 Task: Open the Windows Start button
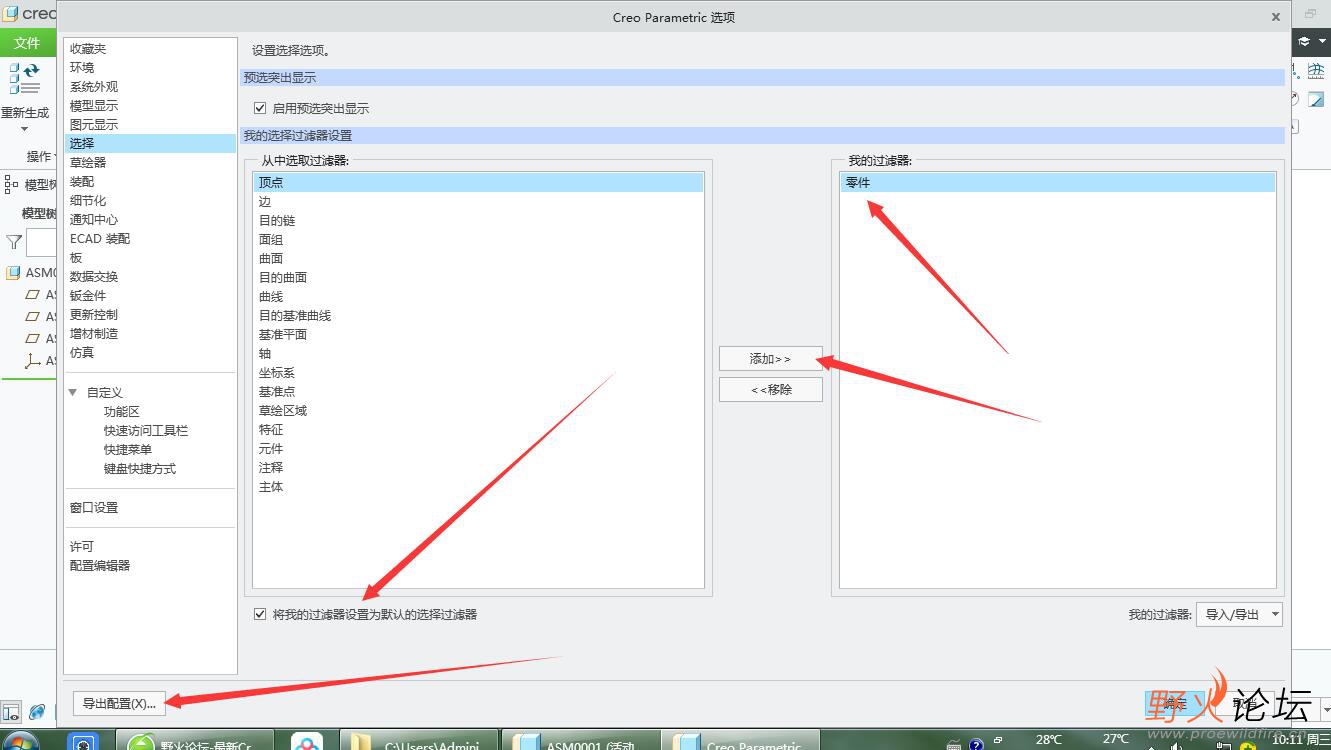(x=20, y=741)
